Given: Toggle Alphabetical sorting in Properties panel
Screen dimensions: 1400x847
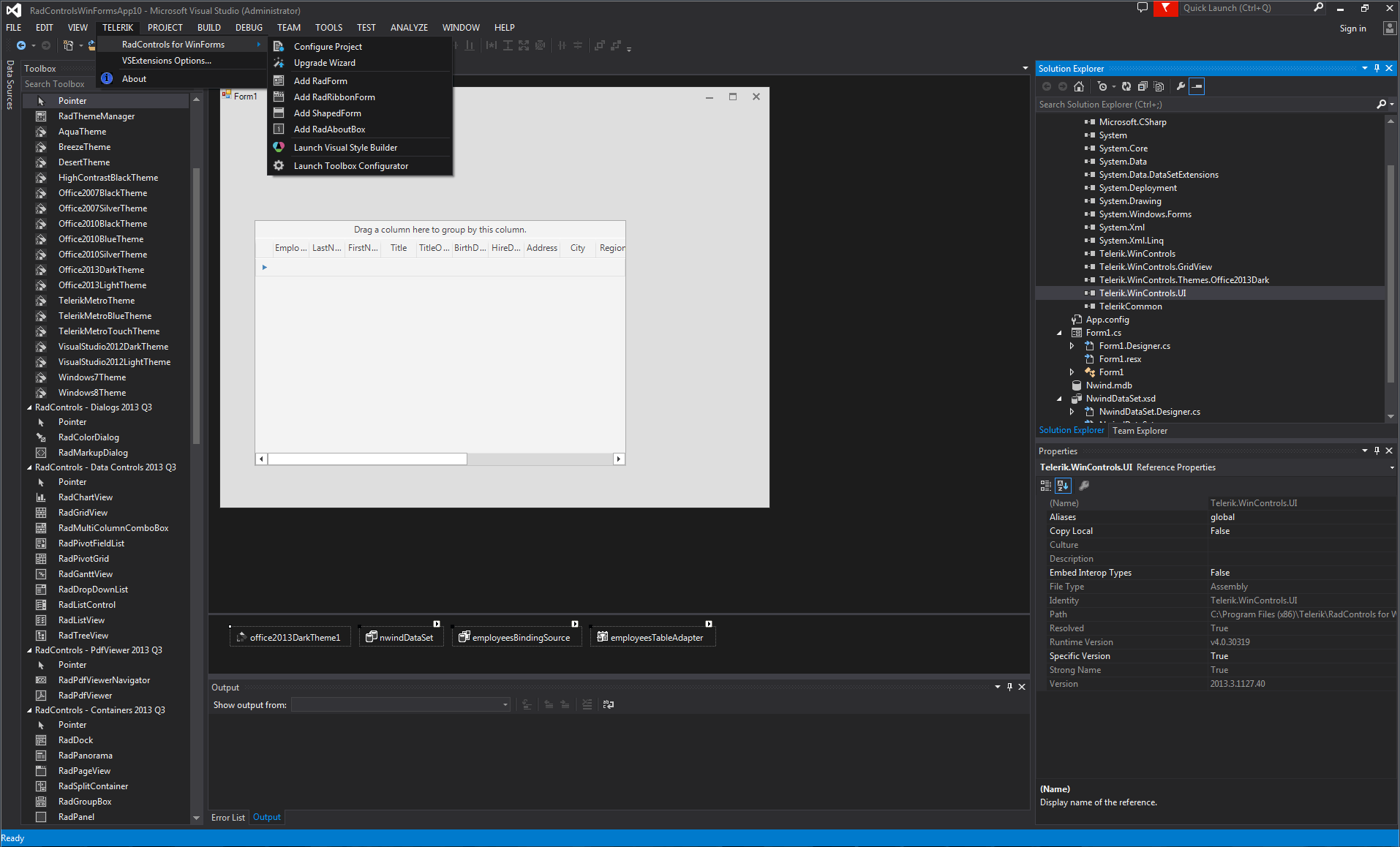Looking at the screenshot, I should pyautogui.click(x=1063, y=486).
